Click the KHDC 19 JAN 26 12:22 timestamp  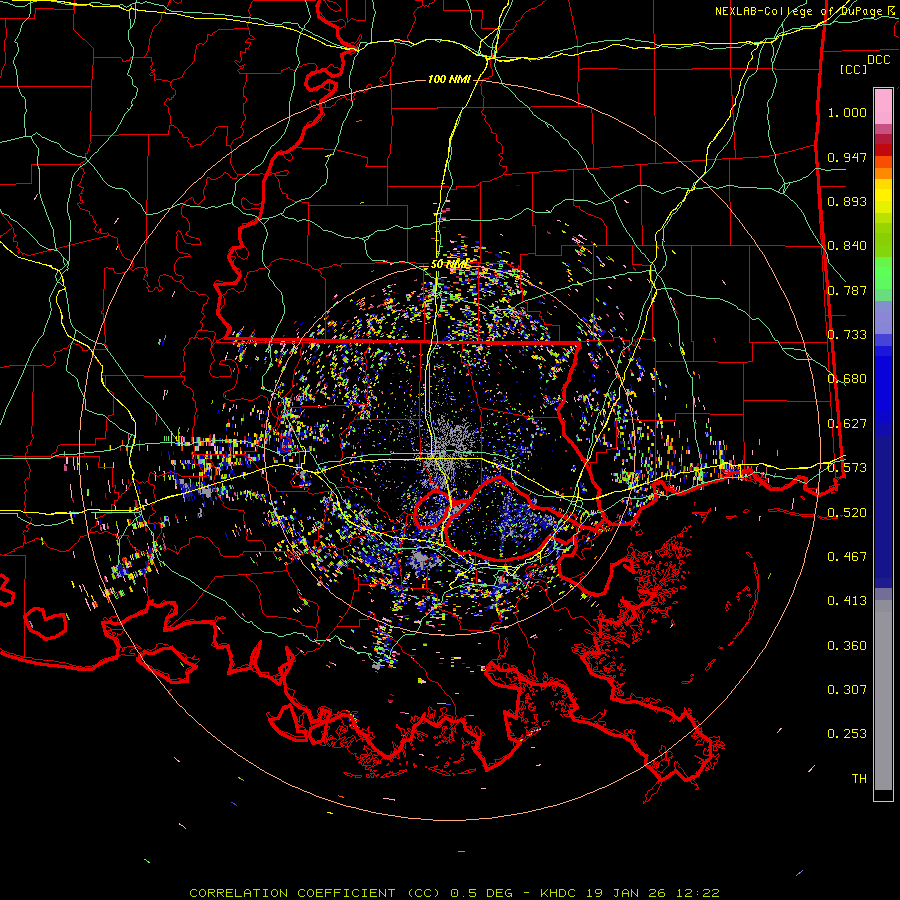(630, 893)
